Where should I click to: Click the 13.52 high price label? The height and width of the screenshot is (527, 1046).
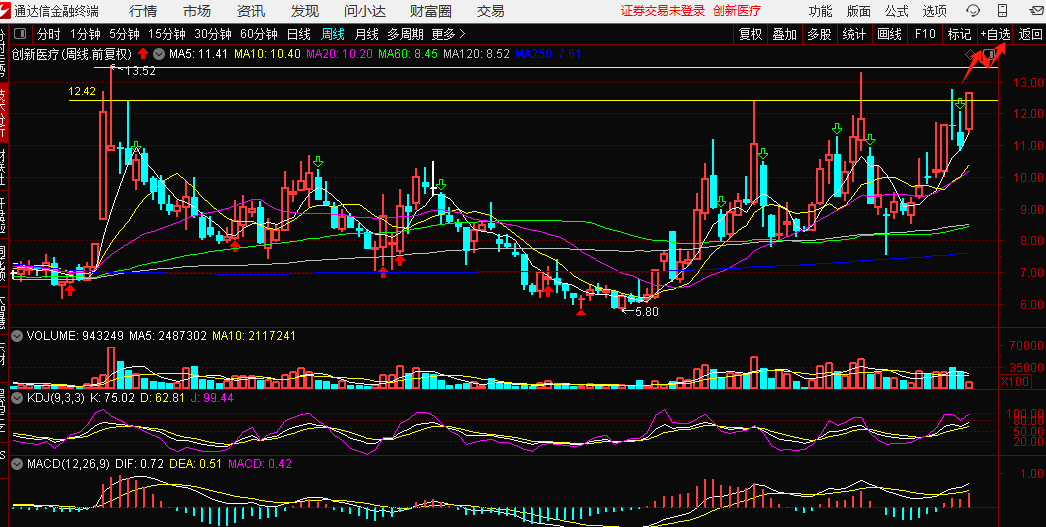pyautogui.click(x=141, y=71)
